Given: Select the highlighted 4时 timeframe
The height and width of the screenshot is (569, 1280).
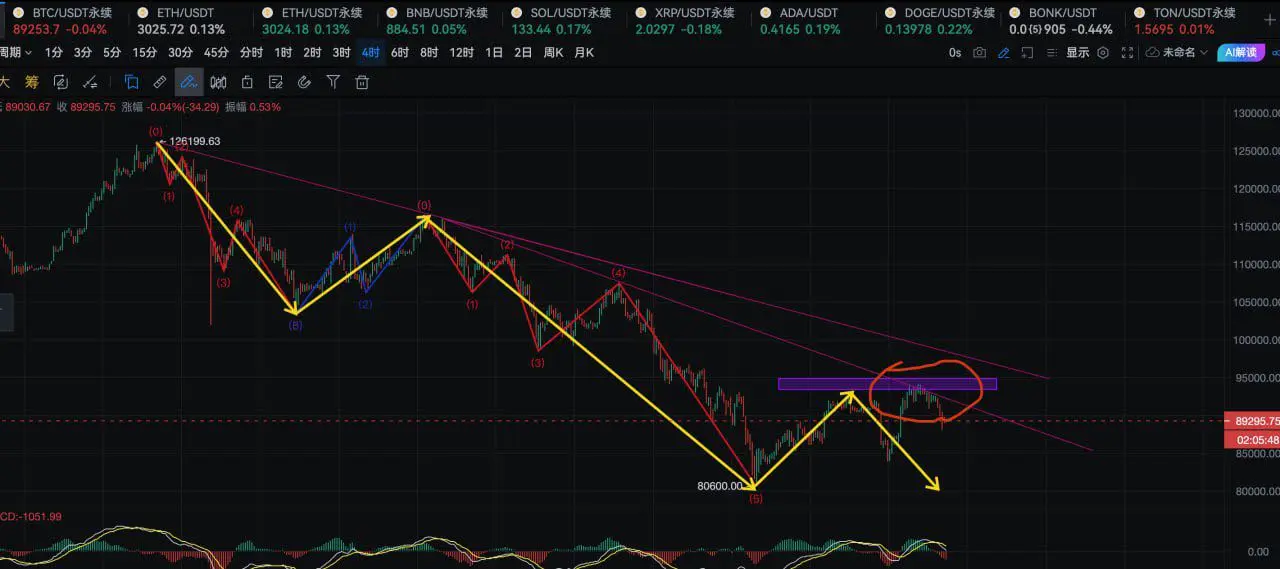Looking at the screenshot, I should pos(371,52).
